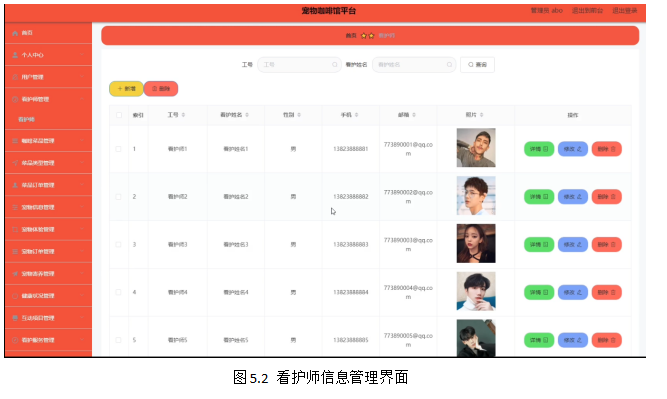Tick the checkbox for row 看护师5
Screen dimensions: 667x399
(x=118, y=340)
